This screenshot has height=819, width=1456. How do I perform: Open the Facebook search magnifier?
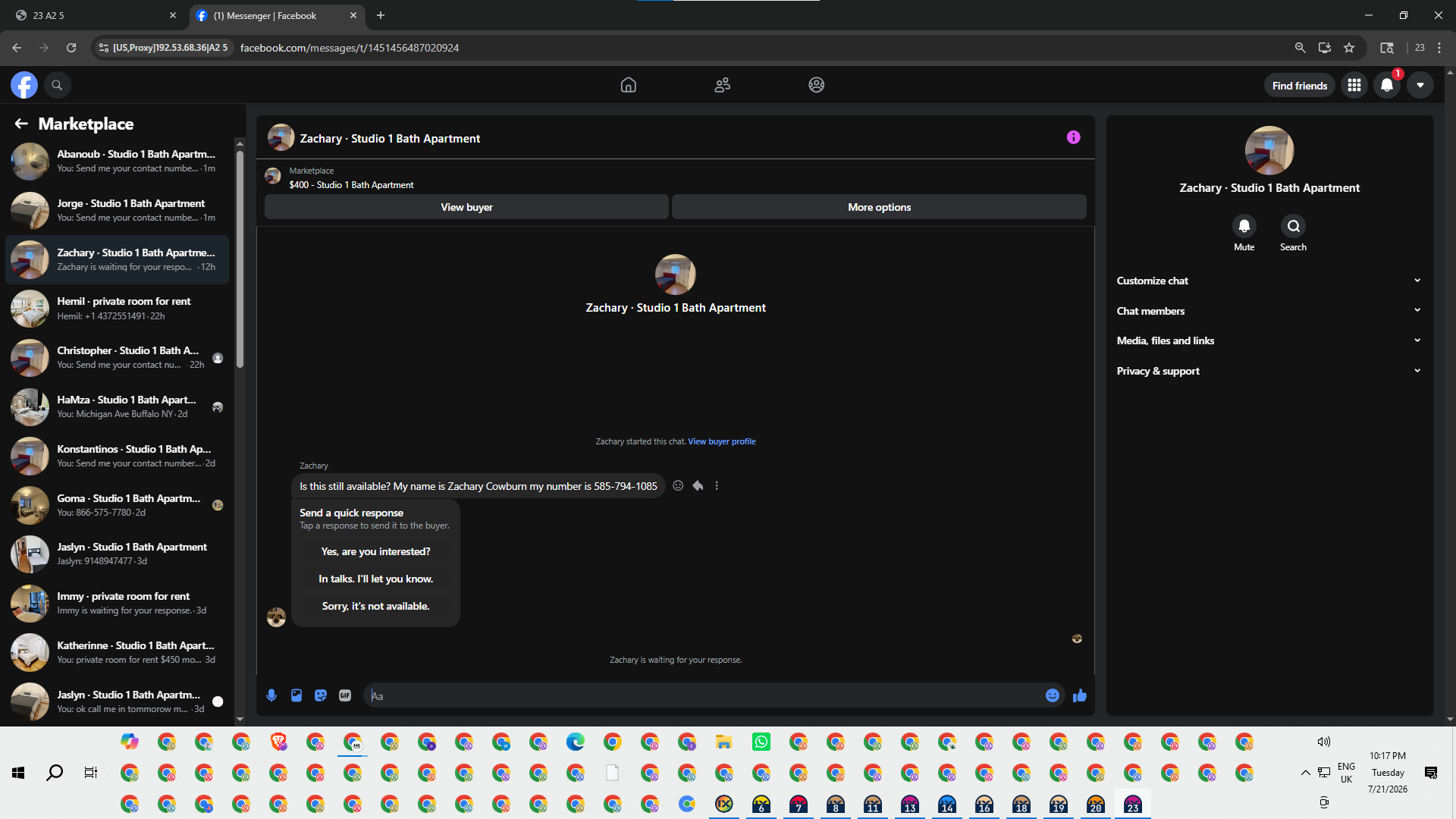pyautogui.click(x=57, y=85)
